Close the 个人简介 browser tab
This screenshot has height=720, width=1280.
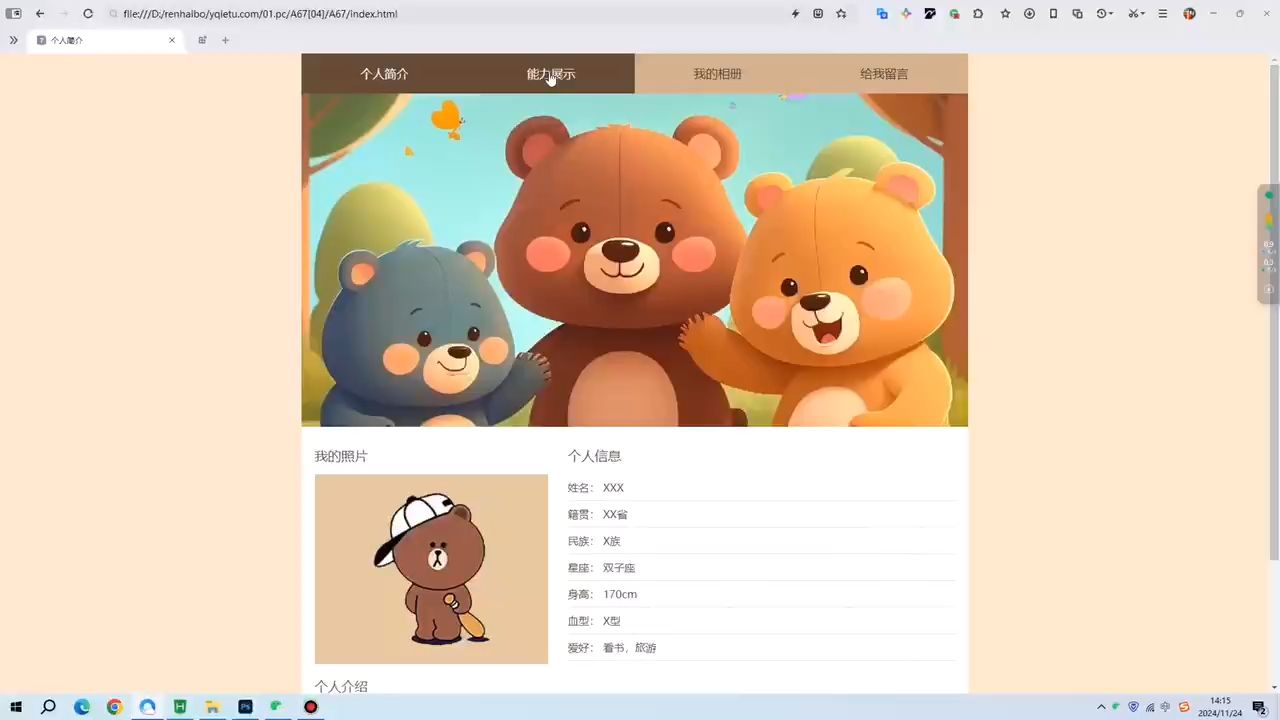point(172,40)
